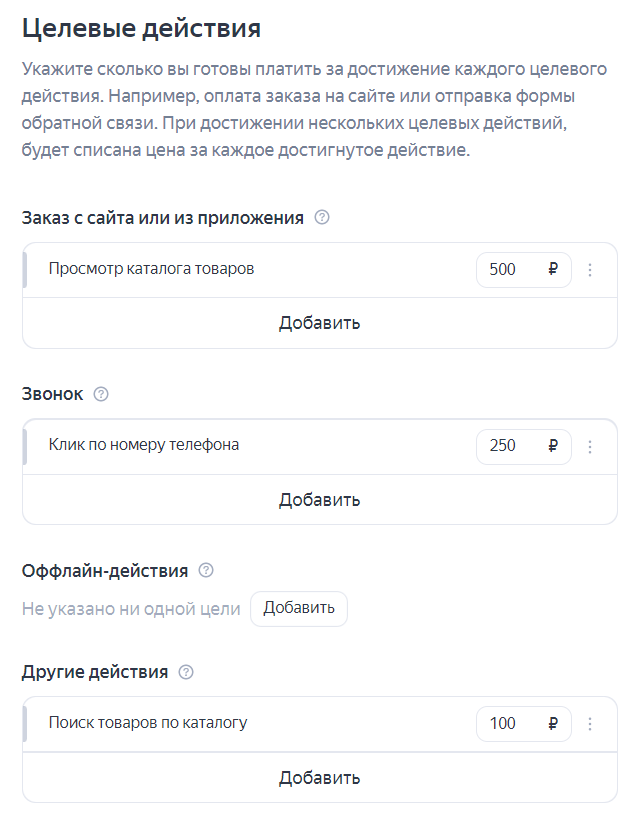The image size is (631, 830).
Task: Select the Клик по номеру телефона goal row
Action: coord(144,445)
